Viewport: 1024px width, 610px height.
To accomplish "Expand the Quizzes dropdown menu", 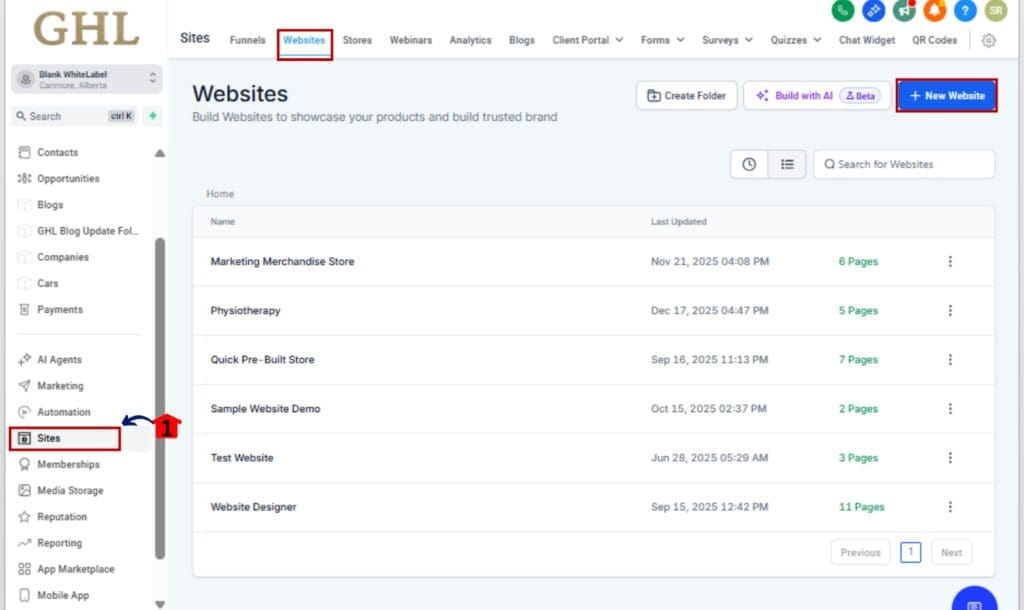I will [795, 40].
